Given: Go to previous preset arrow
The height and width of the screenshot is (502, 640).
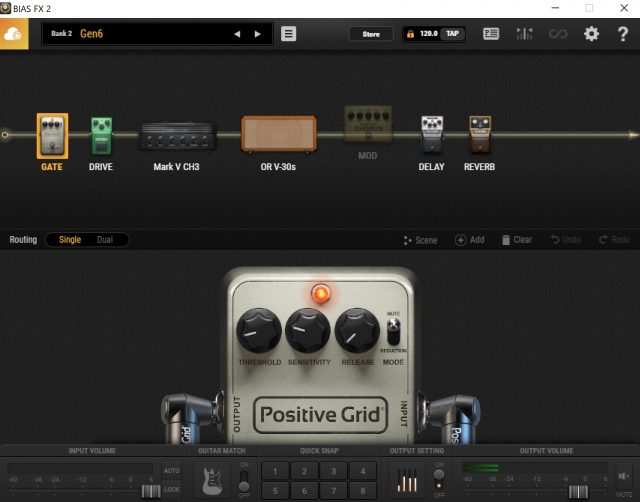Looking at the screenshot, I should (237, 34).
